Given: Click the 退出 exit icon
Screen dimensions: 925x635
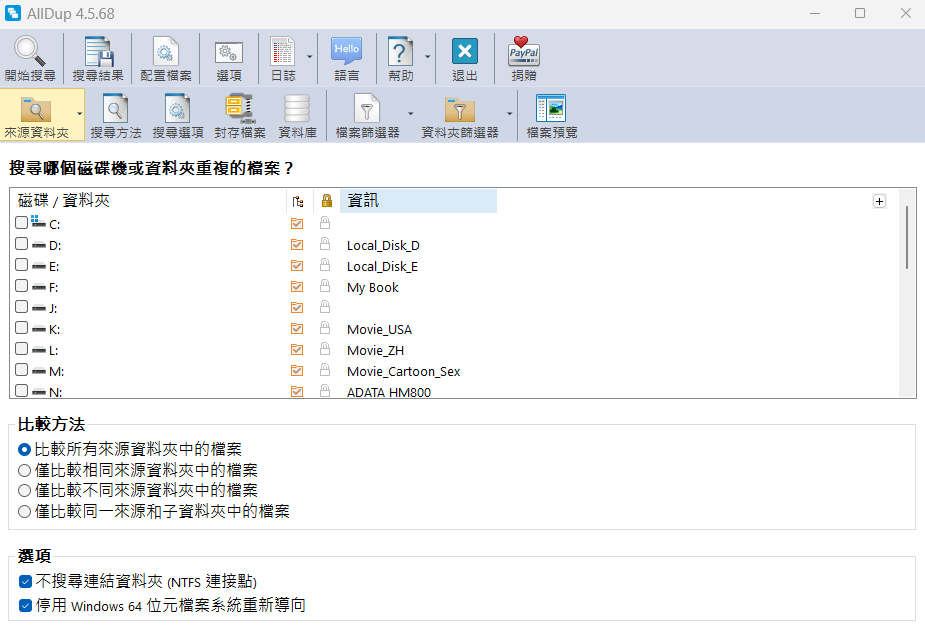Looking at the screenshot, I should [464, 51].
